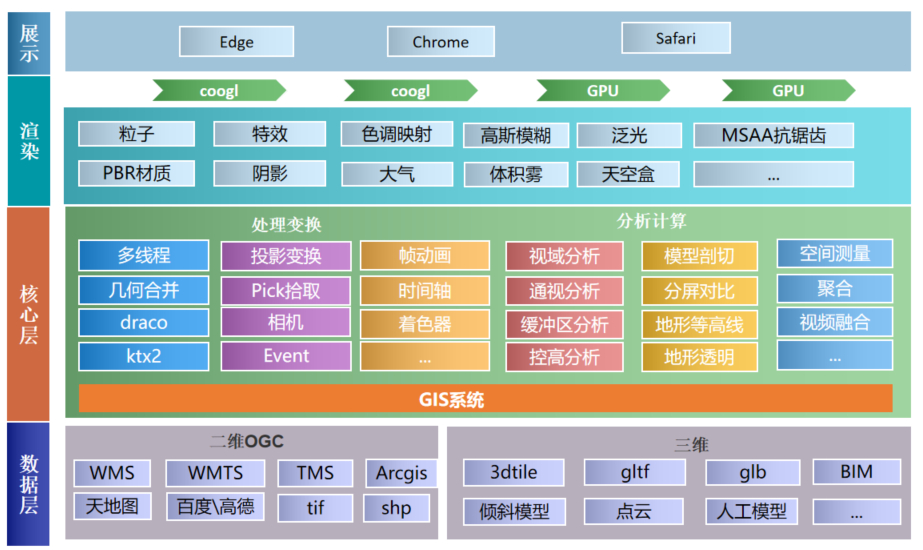Screen dimensions: 923x550
Task: Select the Chrome box in display layer
Action: (x=440, y=42)
